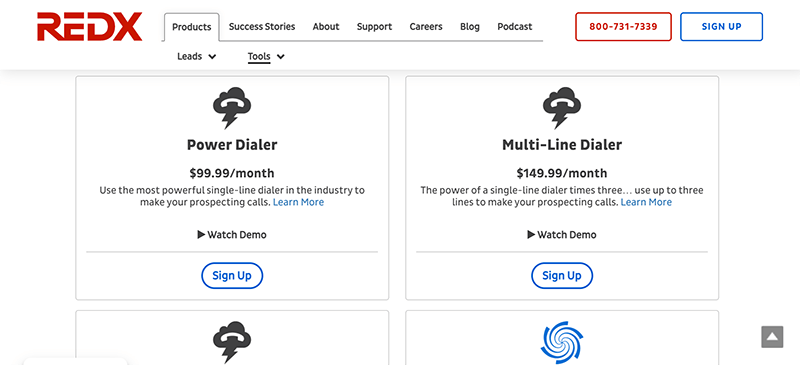Sign Up for the Power Dialer plan

[232, 276]
